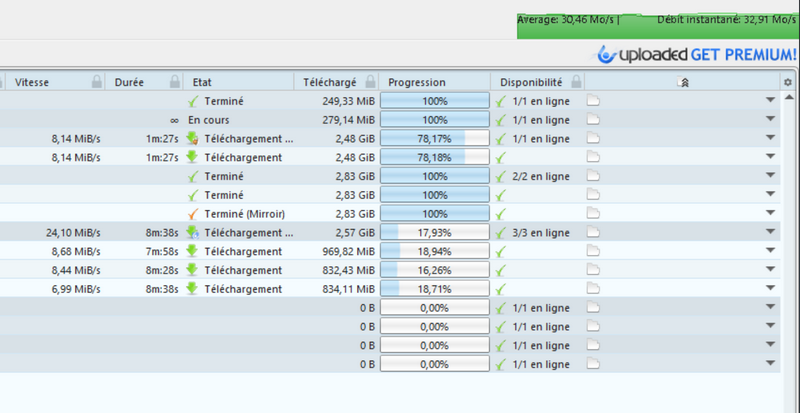This screenshot has width=800, height=413.
Task: Open the uploaded GET PREMIUM! banner link
Action: pos(697,54)
